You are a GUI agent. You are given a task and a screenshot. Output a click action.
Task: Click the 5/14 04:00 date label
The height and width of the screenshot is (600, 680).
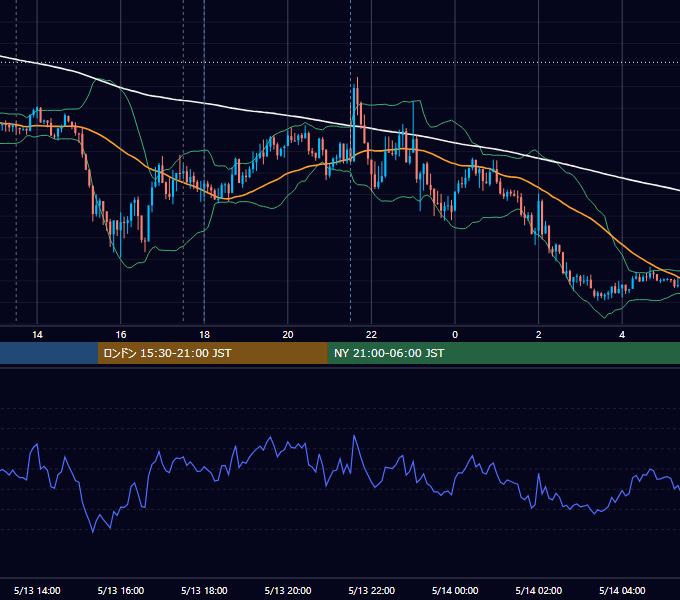point(622,590)
